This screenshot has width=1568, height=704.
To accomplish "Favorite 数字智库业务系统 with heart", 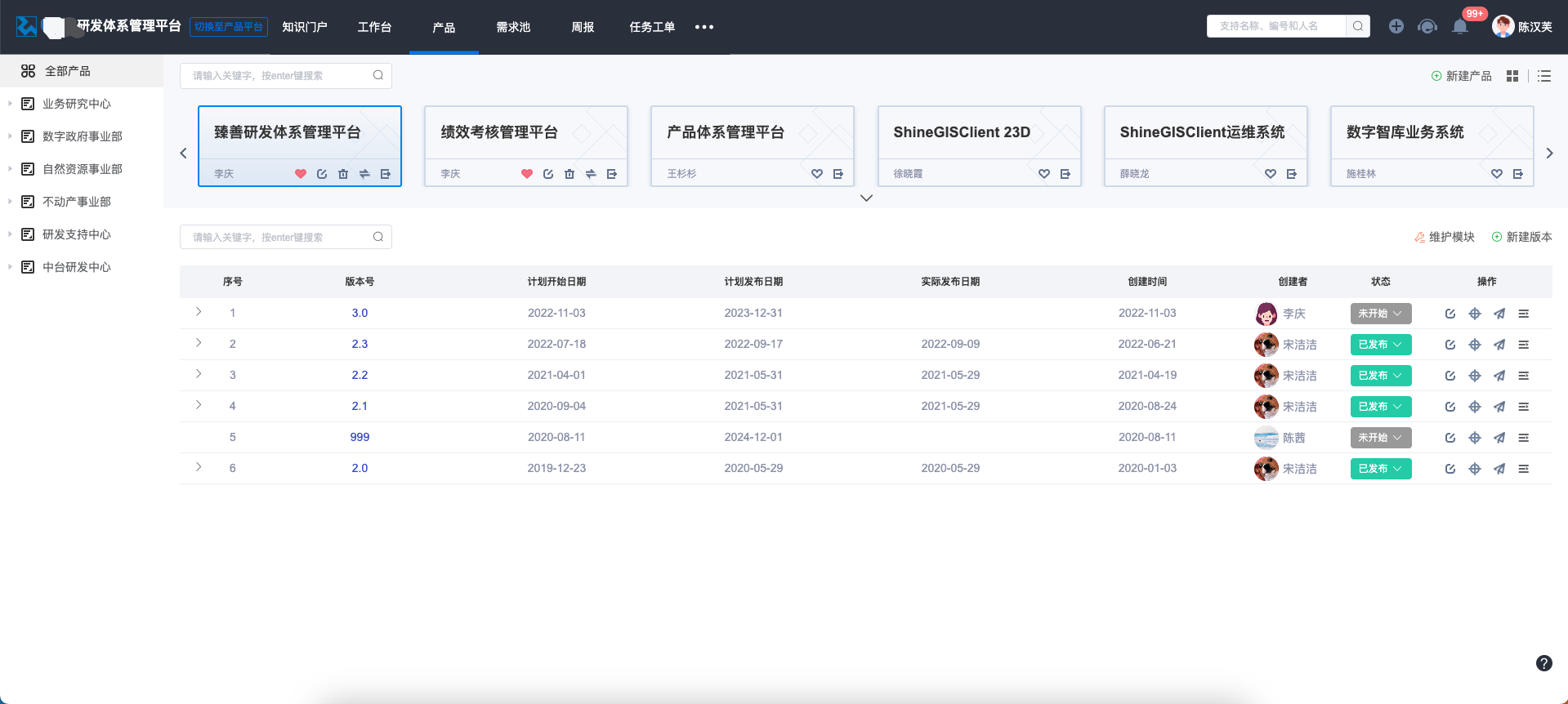I will tap(1497, 174).
